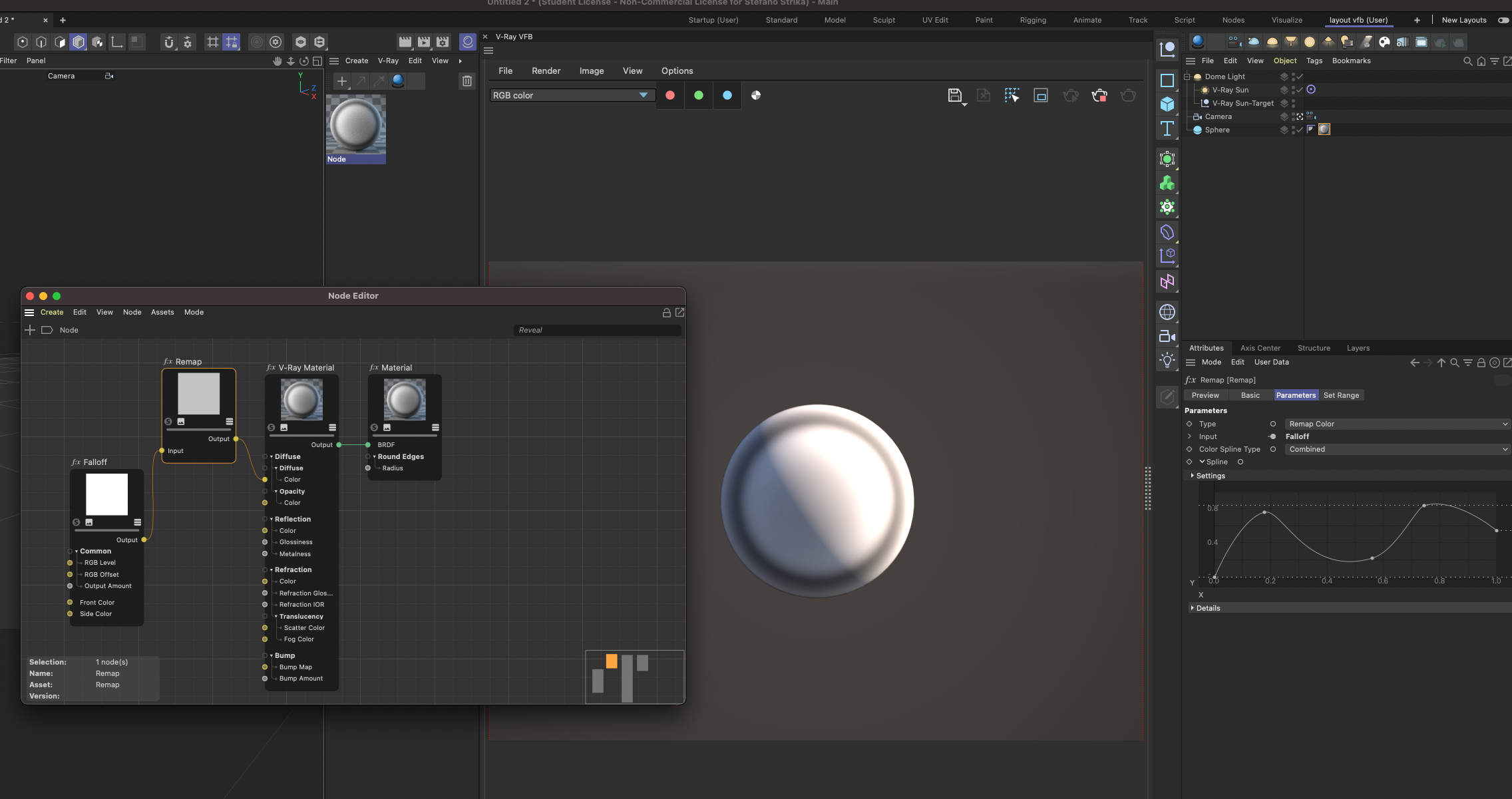Open the Options menu in VFB
Image resolution: width=1512 pixels, height=799 pixels.
tap(677, 71)
